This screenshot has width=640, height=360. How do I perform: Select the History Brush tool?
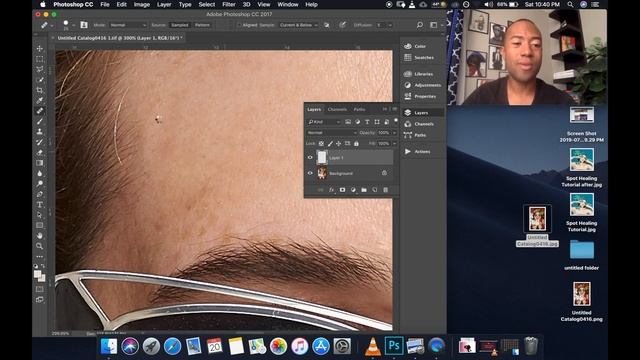point(40,142)
